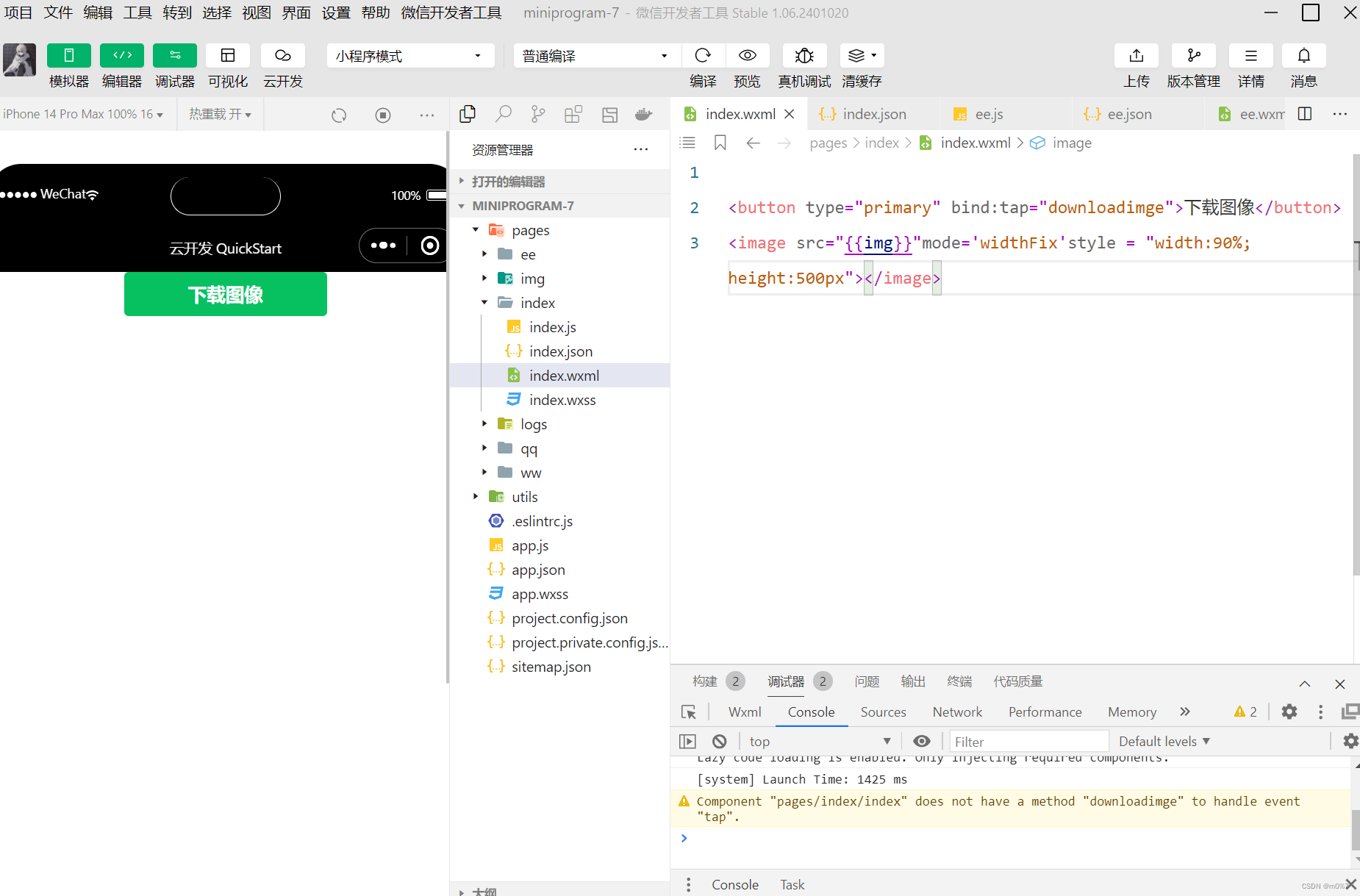
Task: Expand the img folder
Action: (532, 279)
